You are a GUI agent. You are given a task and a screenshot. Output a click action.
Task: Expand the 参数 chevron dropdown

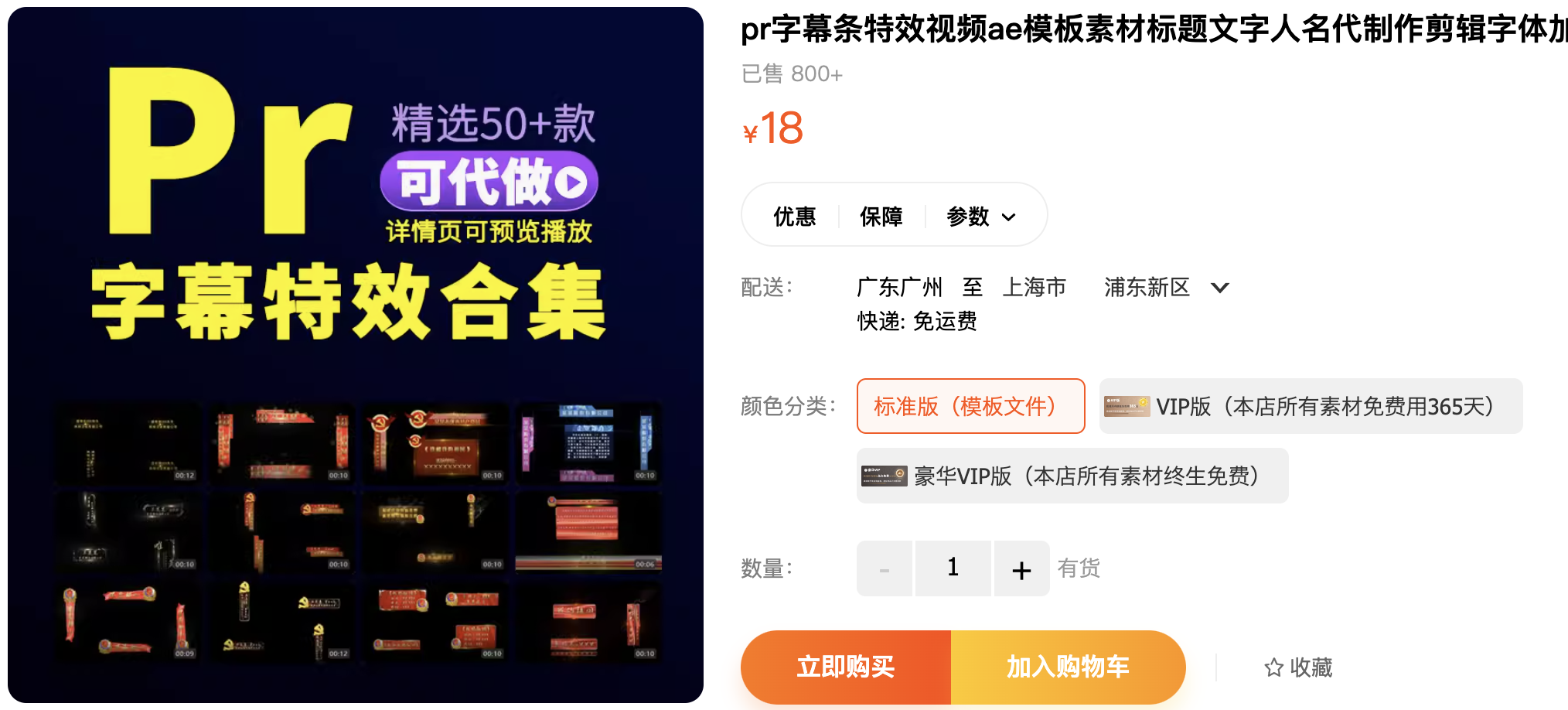(1008, 217)
